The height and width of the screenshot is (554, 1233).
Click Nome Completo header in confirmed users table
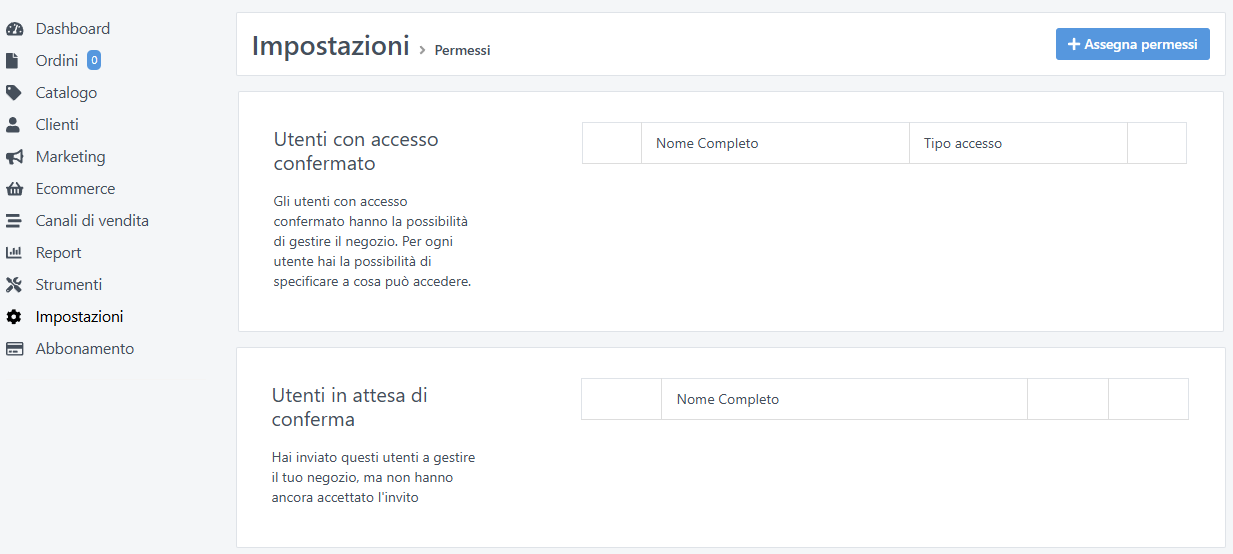pos(707,143)
